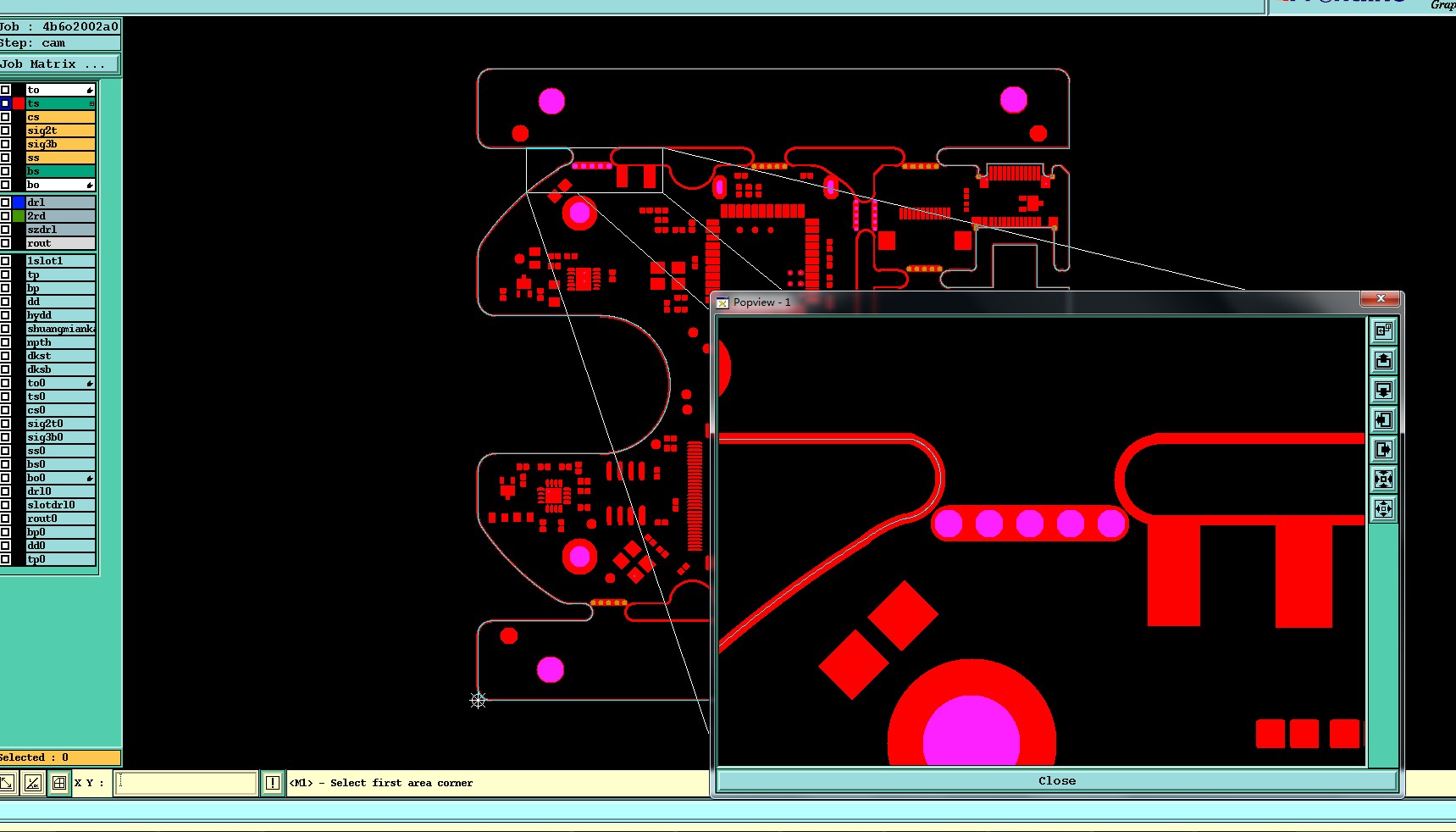Select the szdrl layer row
Screen dimensions: 1456x832
(60, 230)
